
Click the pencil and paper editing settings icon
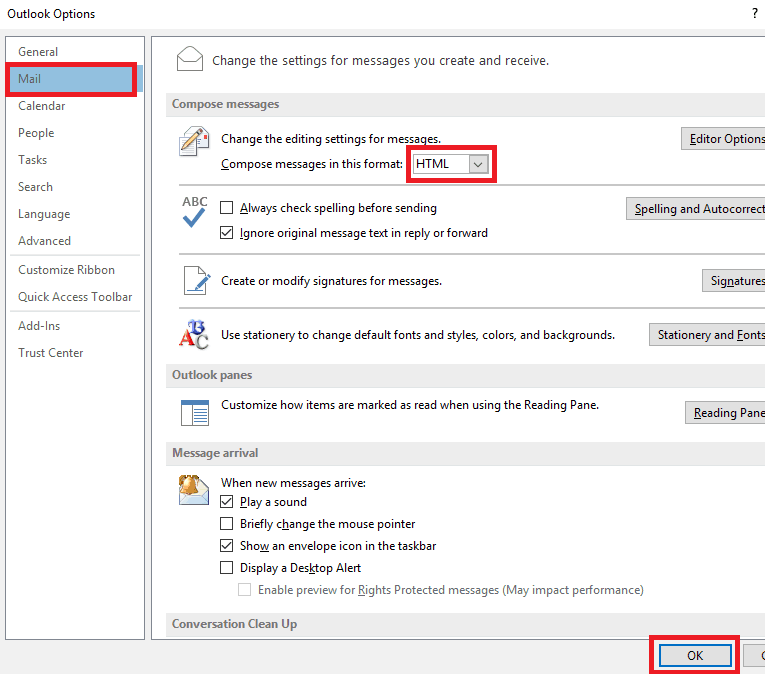[194, 141]
